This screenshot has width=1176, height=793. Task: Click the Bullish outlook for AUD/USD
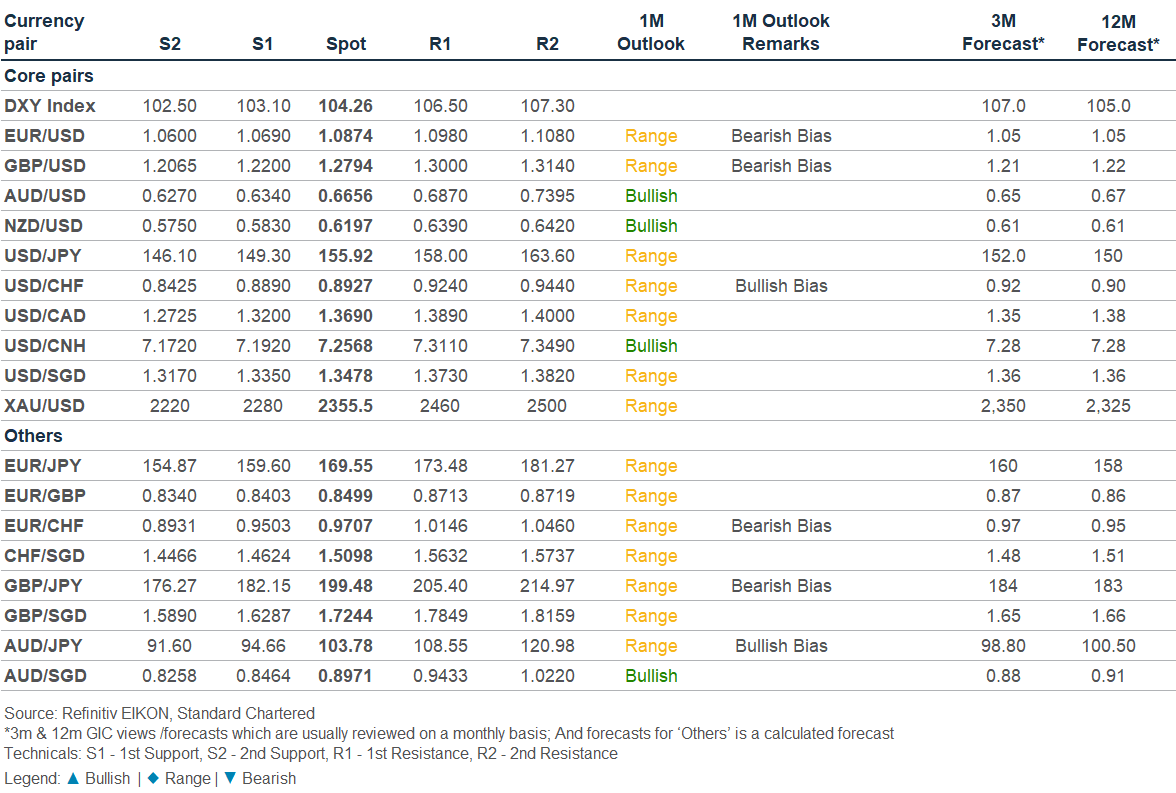651,196
